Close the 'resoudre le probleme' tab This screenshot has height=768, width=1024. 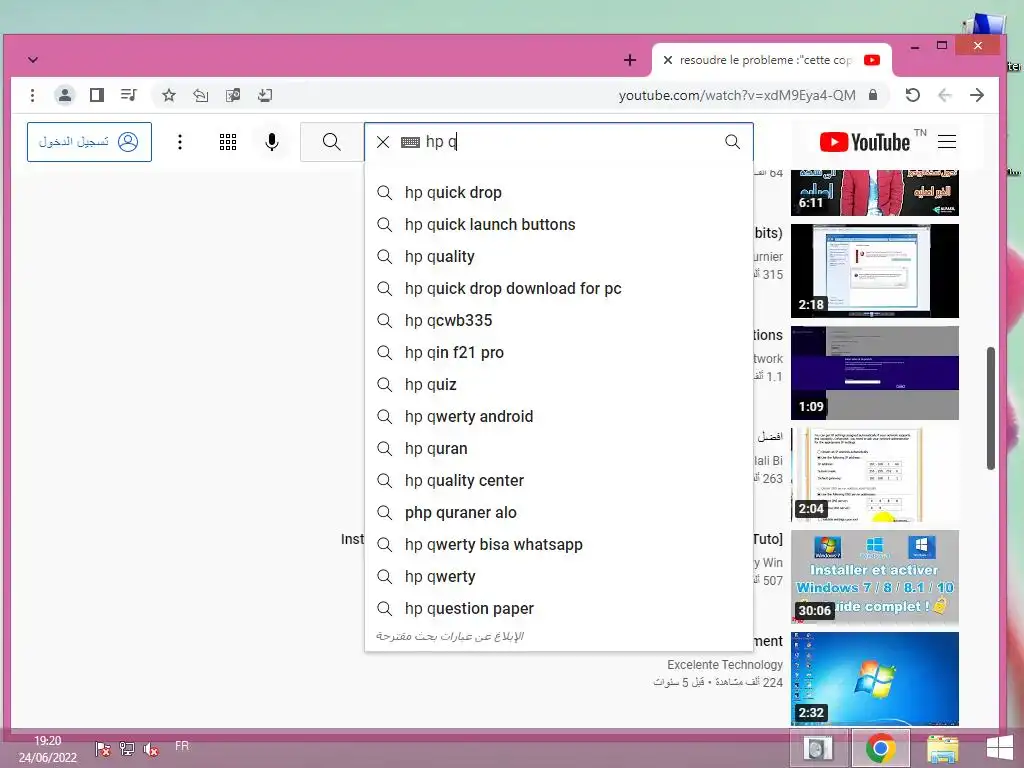[x=667, y=60]
